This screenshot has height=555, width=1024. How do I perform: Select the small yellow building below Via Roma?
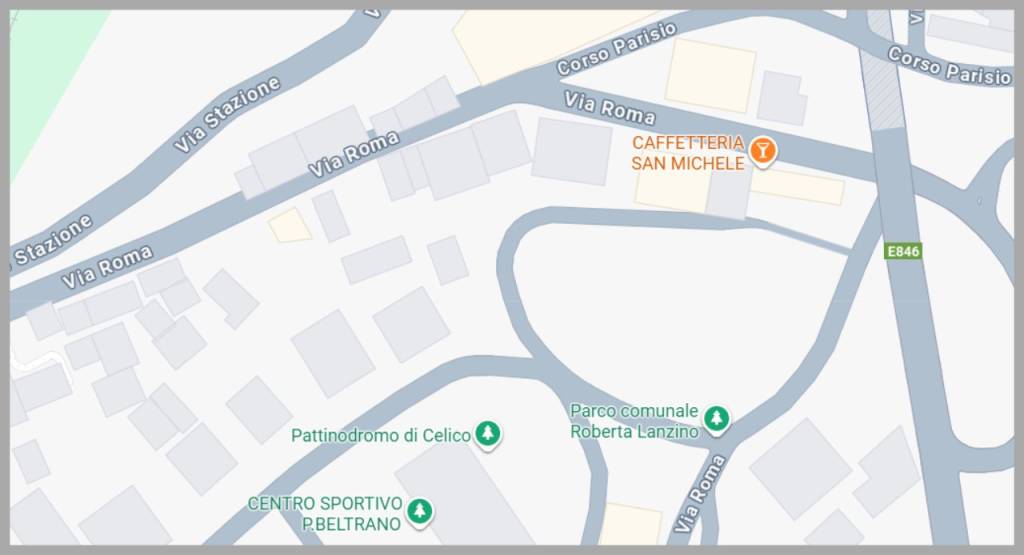(290, 226)
